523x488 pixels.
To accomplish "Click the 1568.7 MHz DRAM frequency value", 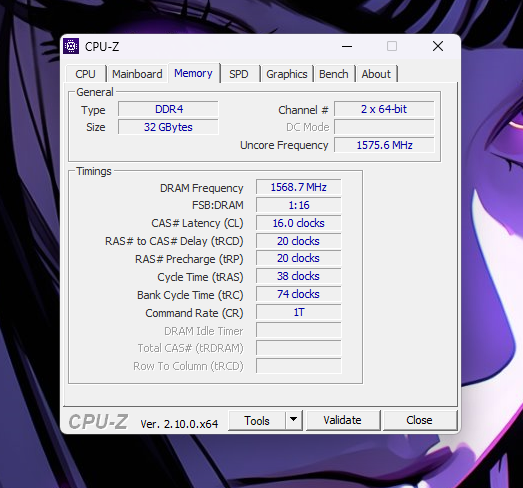I will (x=299, y=187).
